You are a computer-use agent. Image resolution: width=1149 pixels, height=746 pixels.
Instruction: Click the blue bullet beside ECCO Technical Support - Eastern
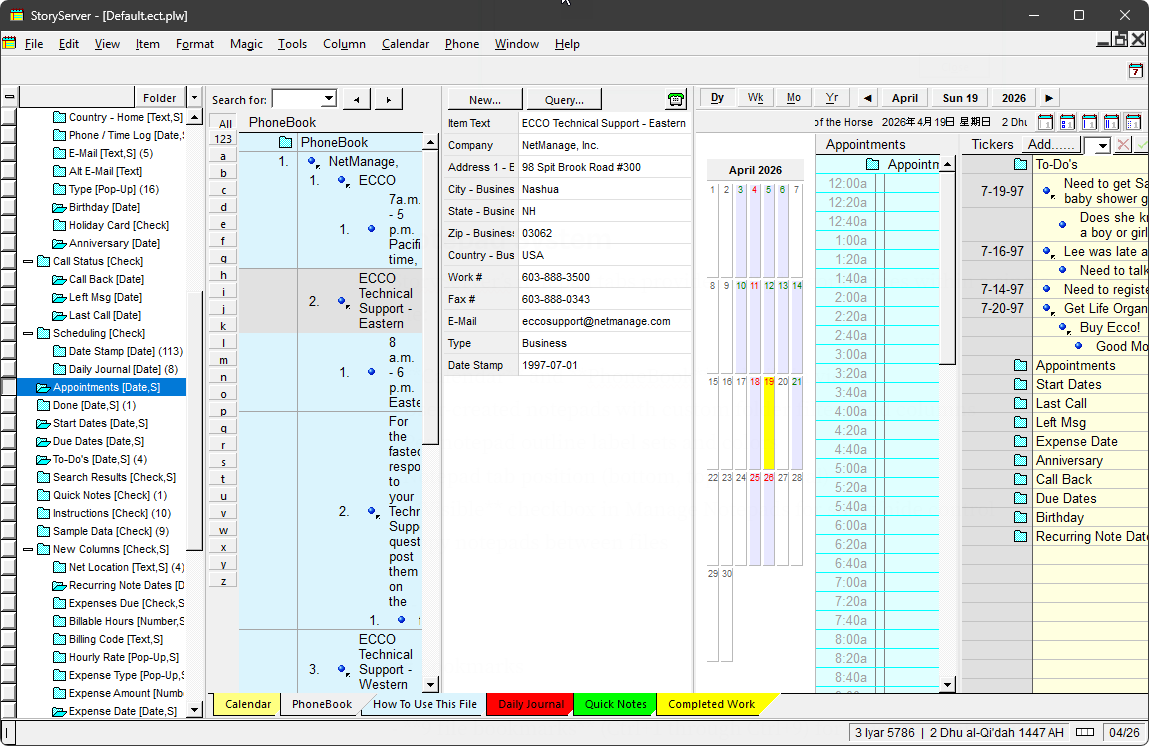click(x=343, y=301)
